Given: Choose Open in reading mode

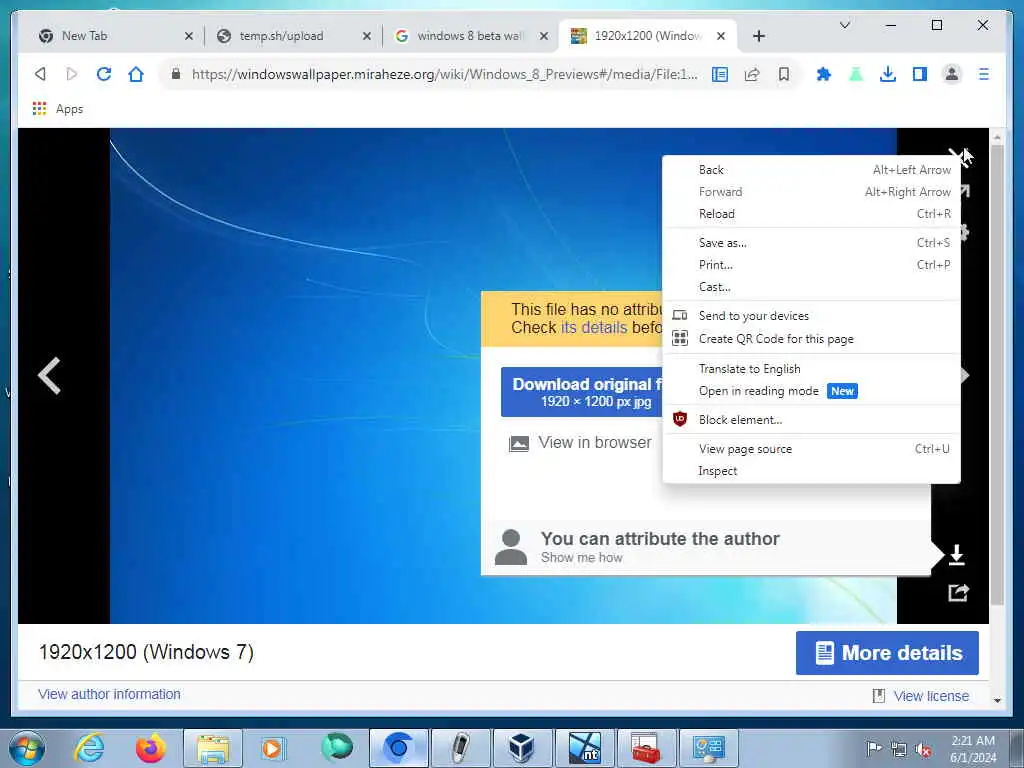Looking at the screenshot, I should (811, 391).
